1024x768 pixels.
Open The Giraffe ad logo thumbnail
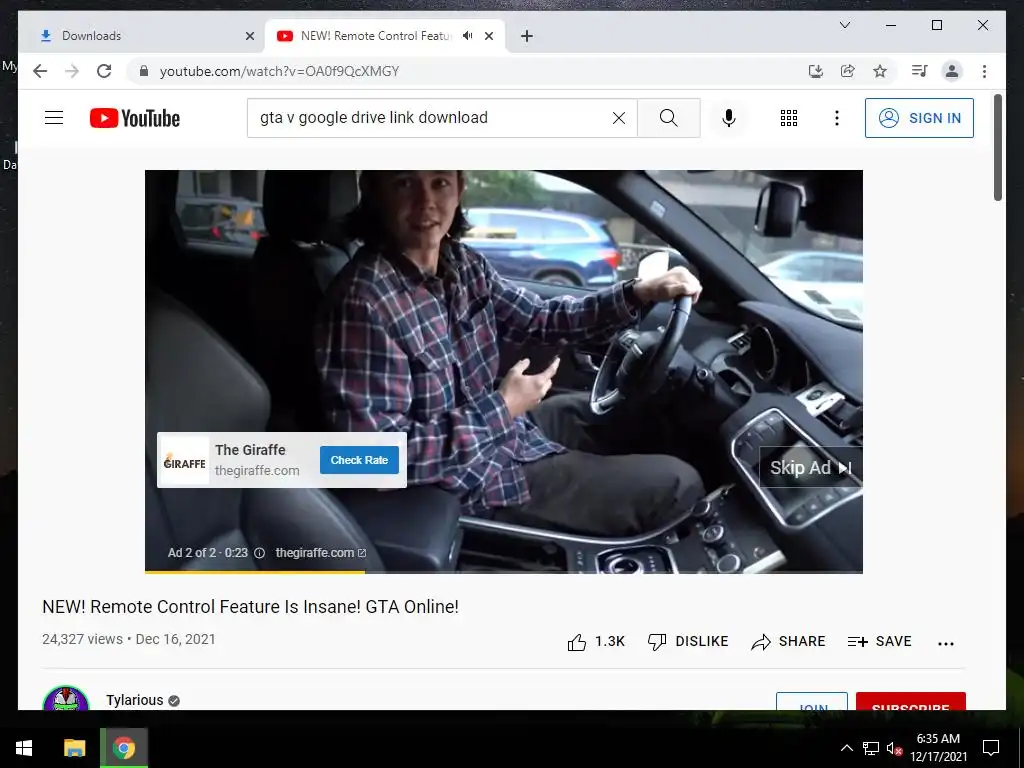184,460
